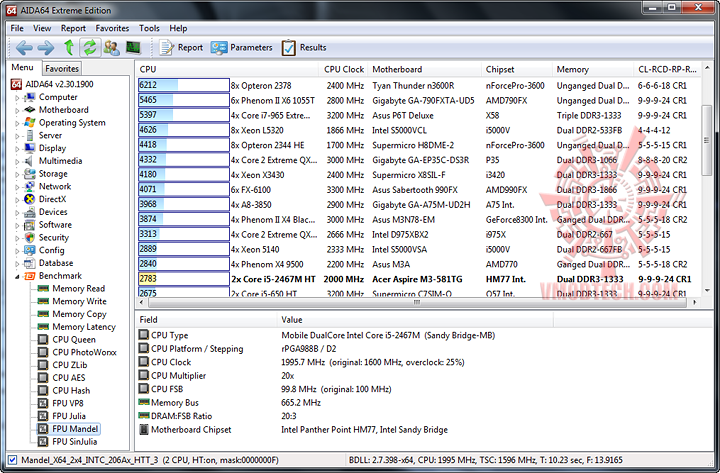Collapse the Benchmark tree node

[x=17, y=276]
